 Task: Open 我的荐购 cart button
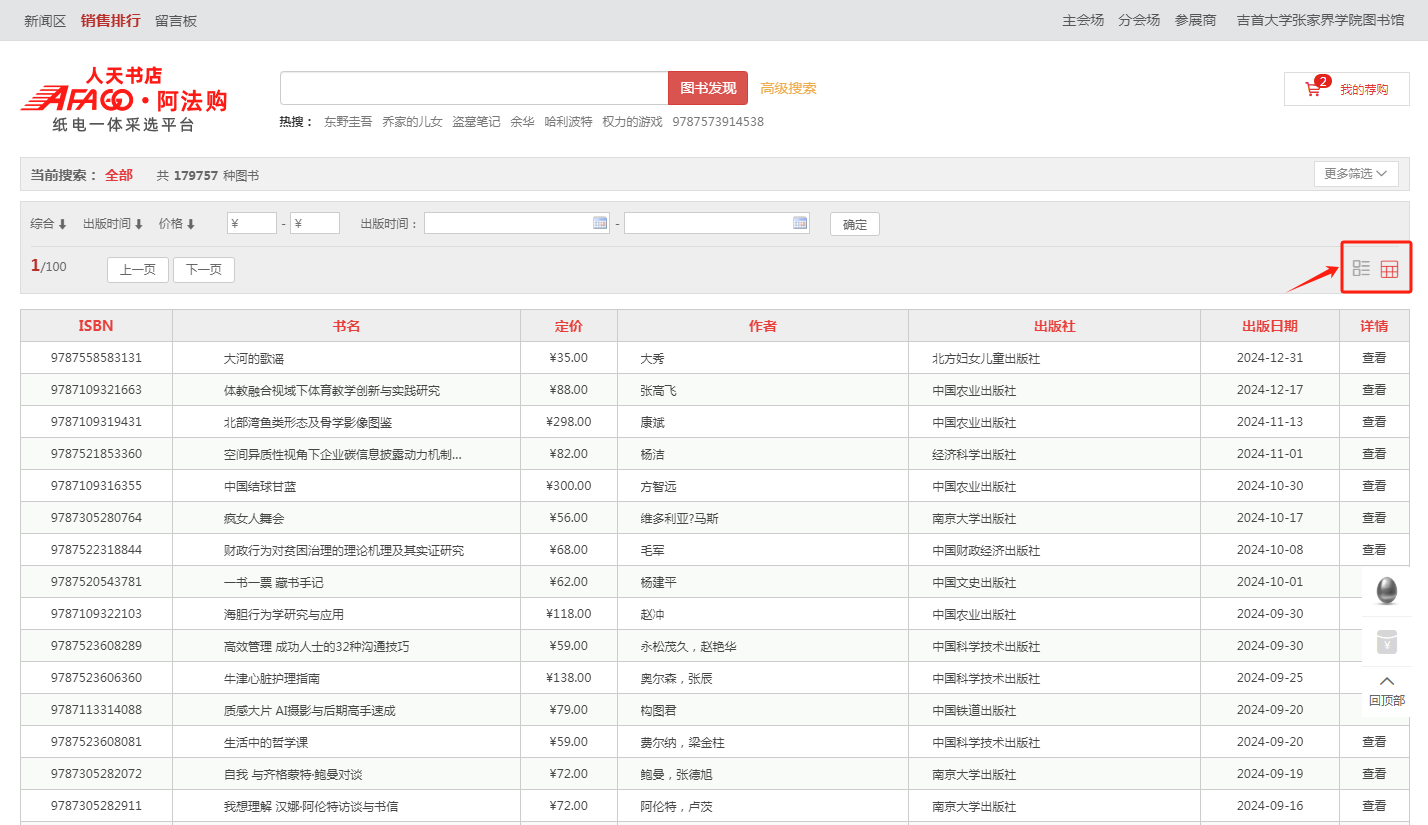[x=1347, y=89]
